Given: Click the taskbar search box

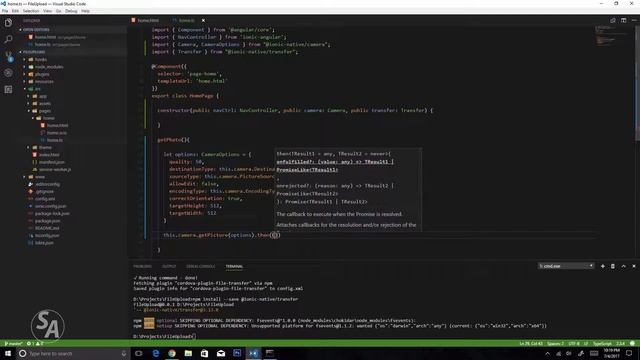Looking at the screenshot, I should [x=73, y=353].
